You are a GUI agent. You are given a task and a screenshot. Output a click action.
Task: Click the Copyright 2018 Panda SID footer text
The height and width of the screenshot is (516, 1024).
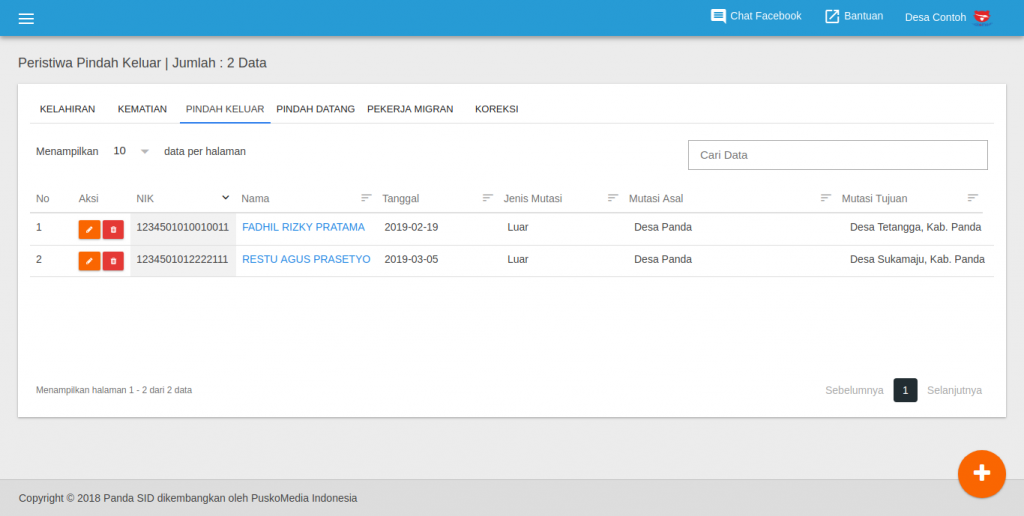pos(188,498)
